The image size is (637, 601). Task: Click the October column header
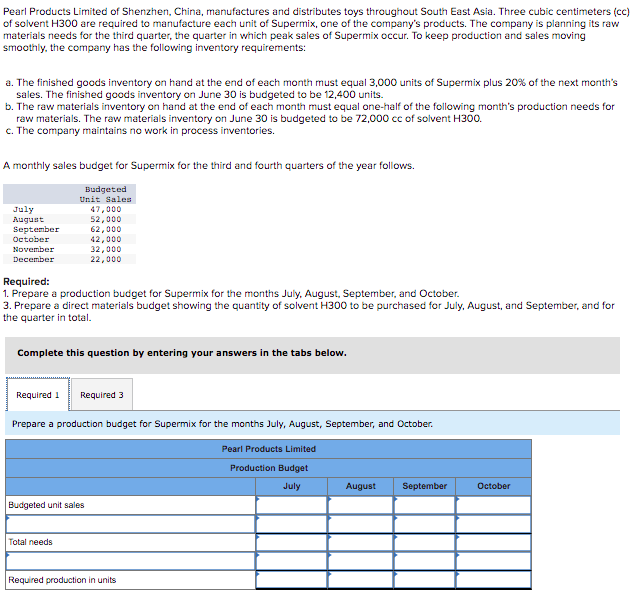pyautogui.click(x=494, y=486)
